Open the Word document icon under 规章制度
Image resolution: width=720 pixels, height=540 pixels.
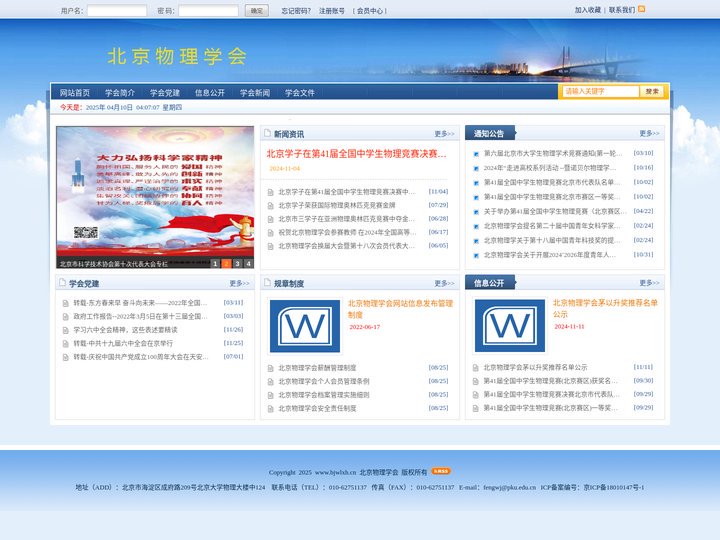(304, 326)
